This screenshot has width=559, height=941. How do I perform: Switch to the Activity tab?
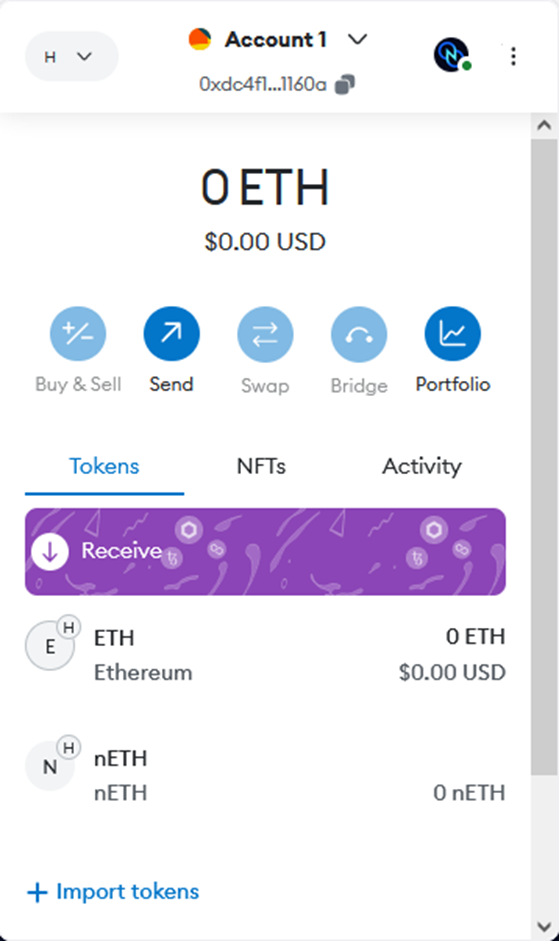coord(422,466)
